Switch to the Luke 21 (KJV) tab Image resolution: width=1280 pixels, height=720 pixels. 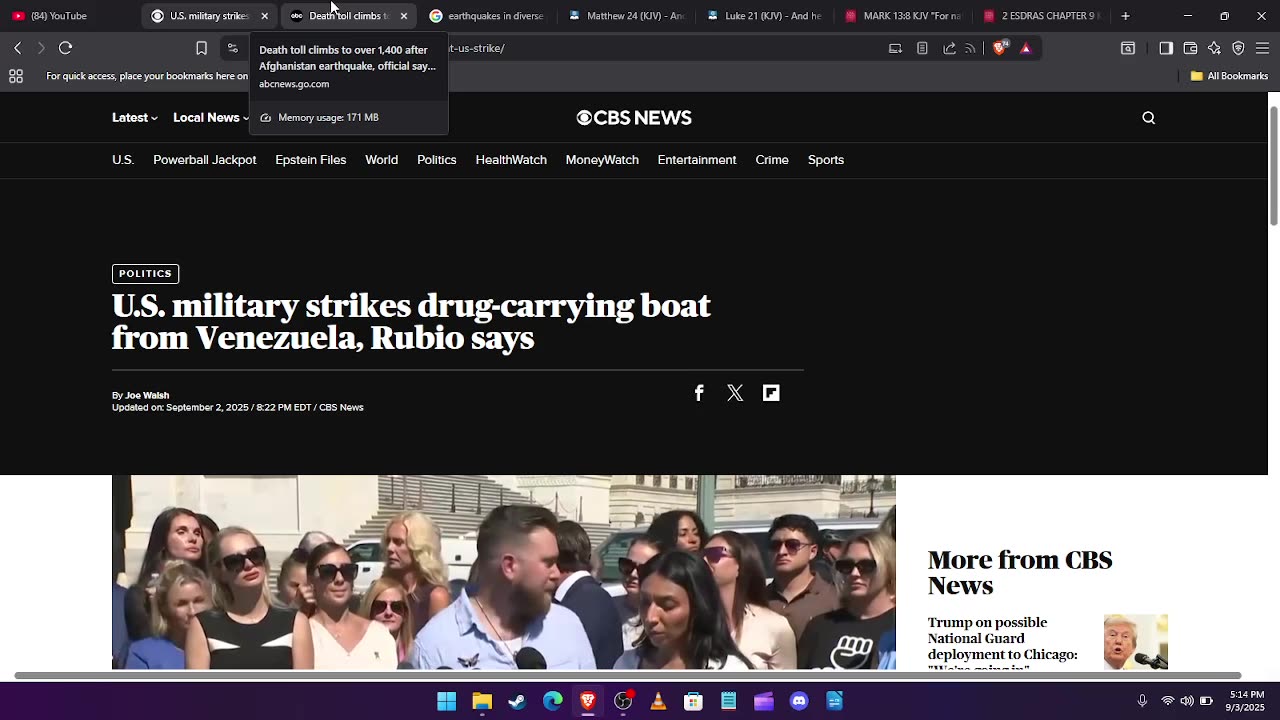[765, 16]
